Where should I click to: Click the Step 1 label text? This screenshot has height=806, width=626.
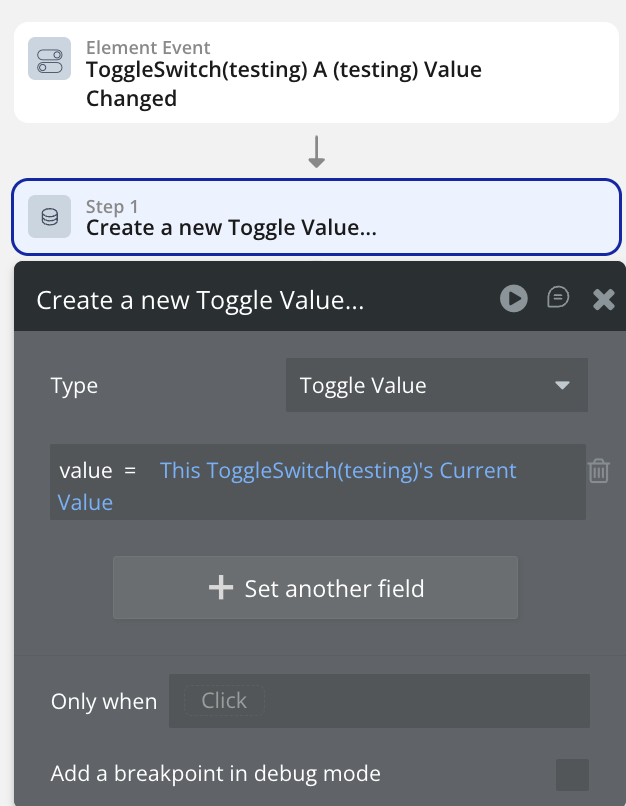tap(112, 207)
